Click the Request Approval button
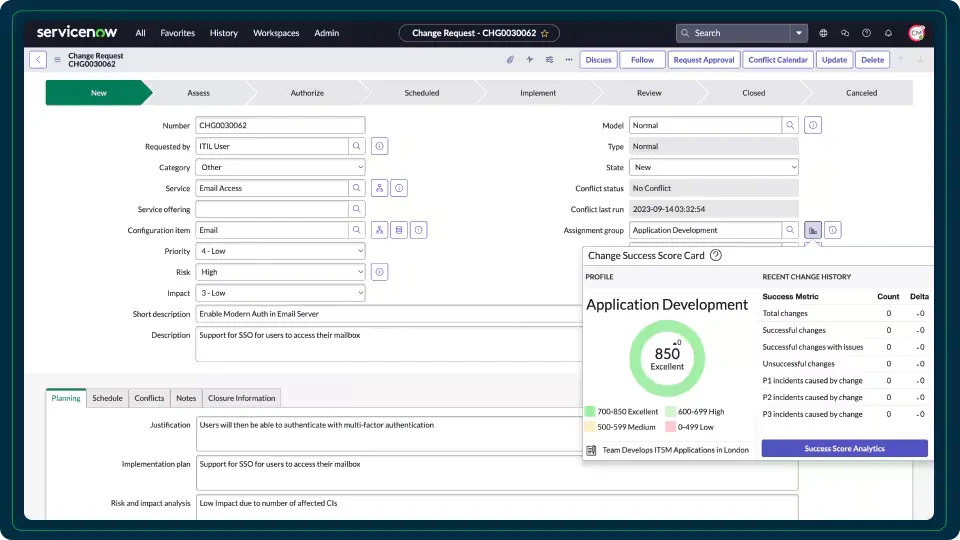 pos(703,60)
